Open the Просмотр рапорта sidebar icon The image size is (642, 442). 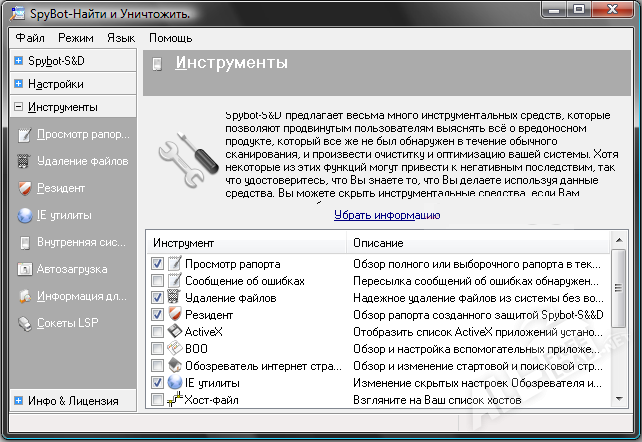pyautogui.click(x=24, y=134)
